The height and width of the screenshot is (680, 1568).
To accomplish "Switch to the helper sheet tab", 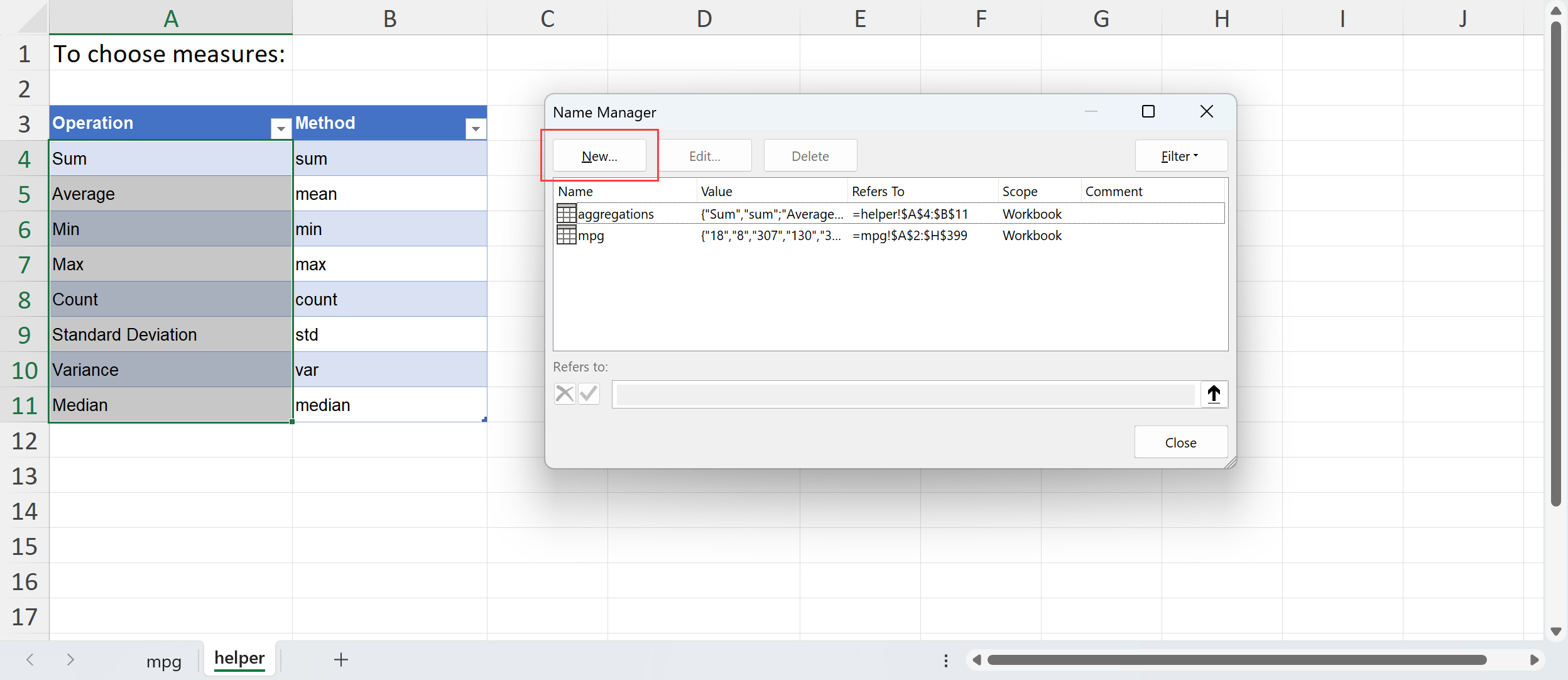I will point(239,658).
